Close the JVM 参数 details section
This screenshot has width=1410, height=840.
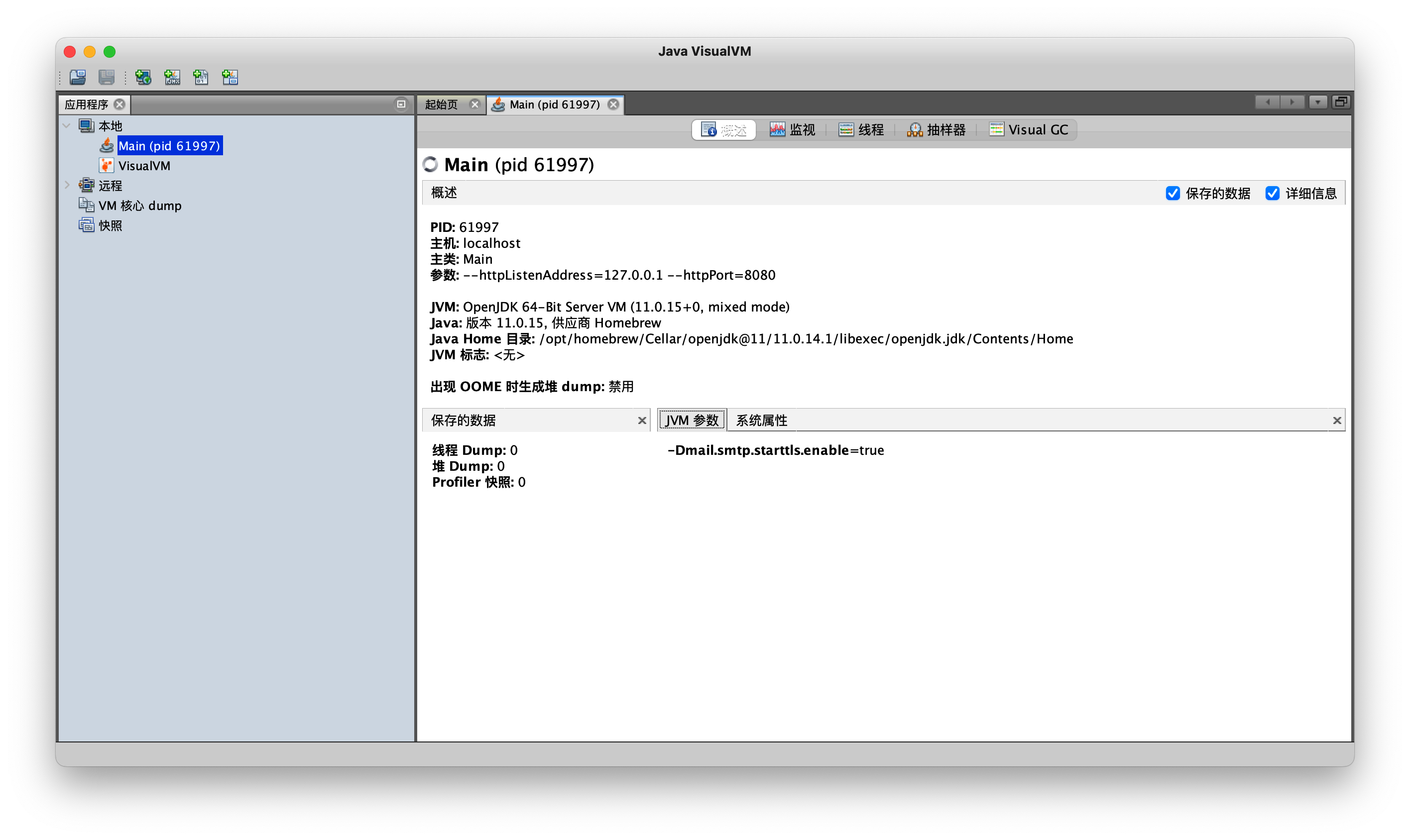pyautogui.click(x=1336, y=420)
